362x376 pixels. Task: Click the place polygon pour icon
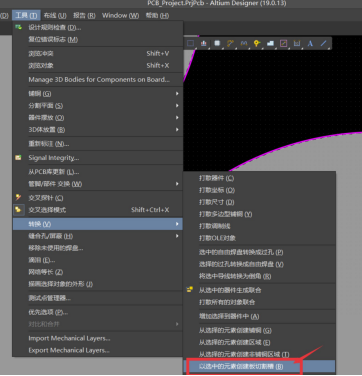point(270,43)
